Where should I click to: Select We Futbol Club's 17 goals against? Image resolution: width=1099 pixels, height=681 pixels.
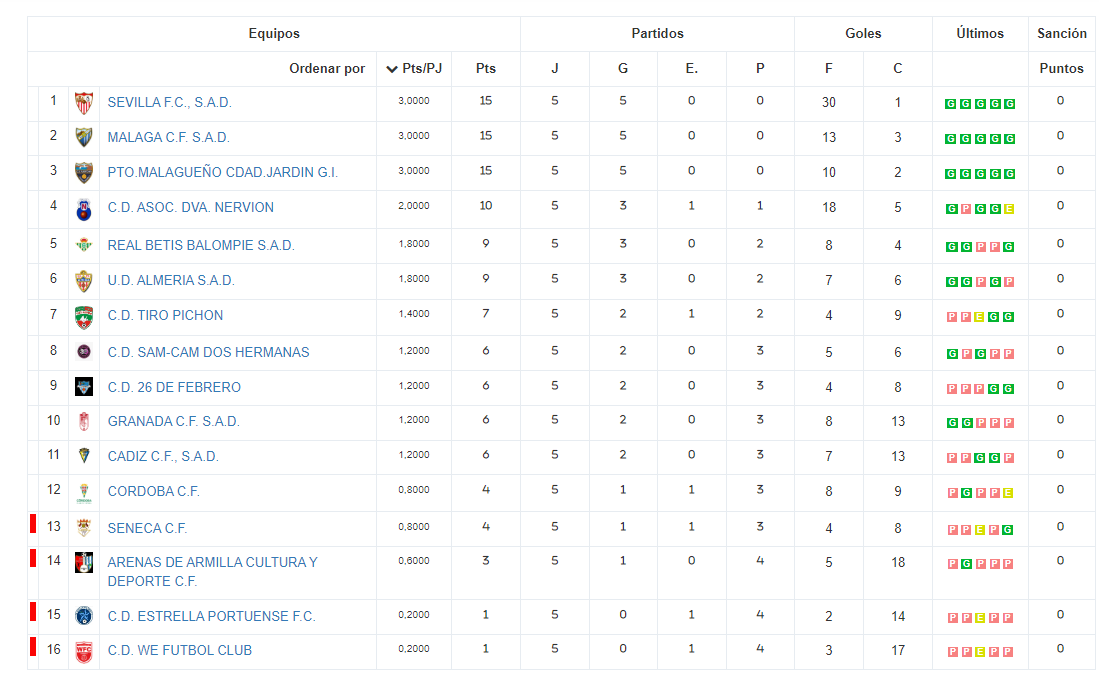pyautogui.click(x=898, y=651)
